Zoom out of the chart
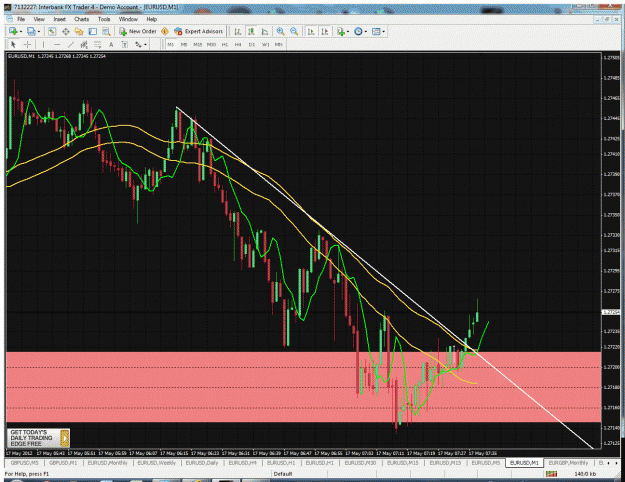625x482 pixels. click(x=294, y=31)
